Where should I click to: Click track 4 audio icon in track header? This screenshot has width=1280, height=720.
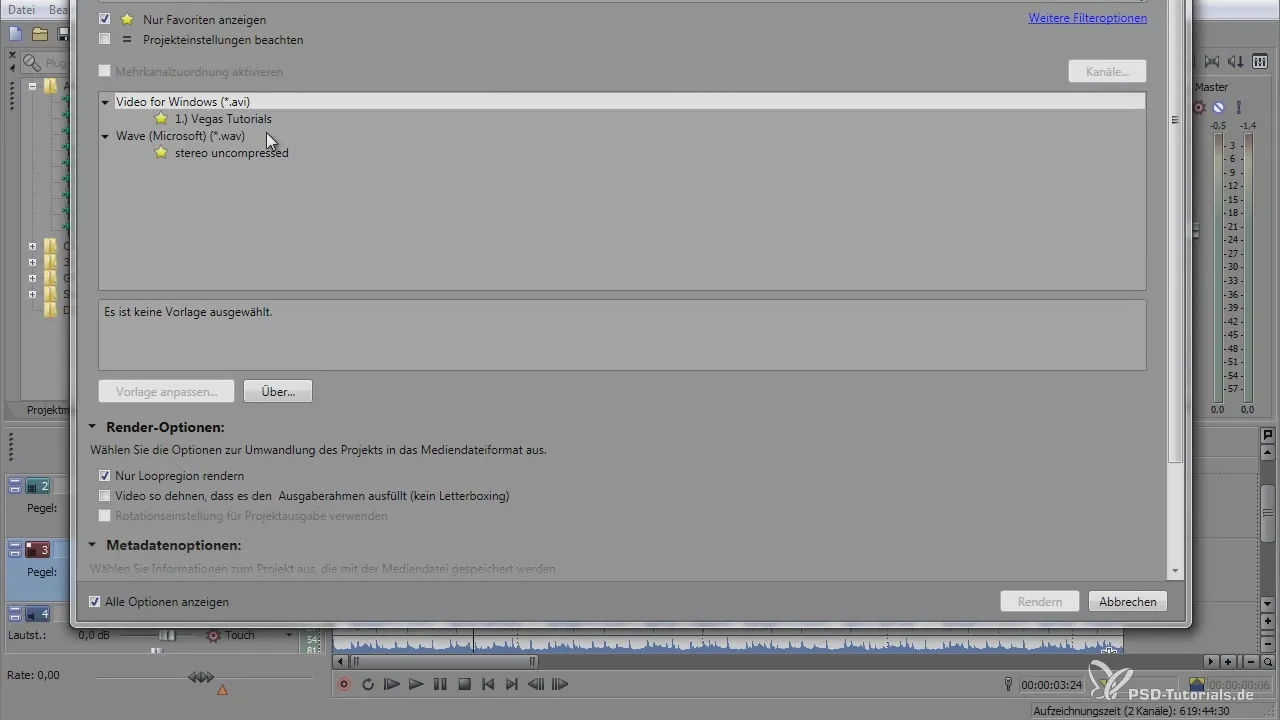37,614
